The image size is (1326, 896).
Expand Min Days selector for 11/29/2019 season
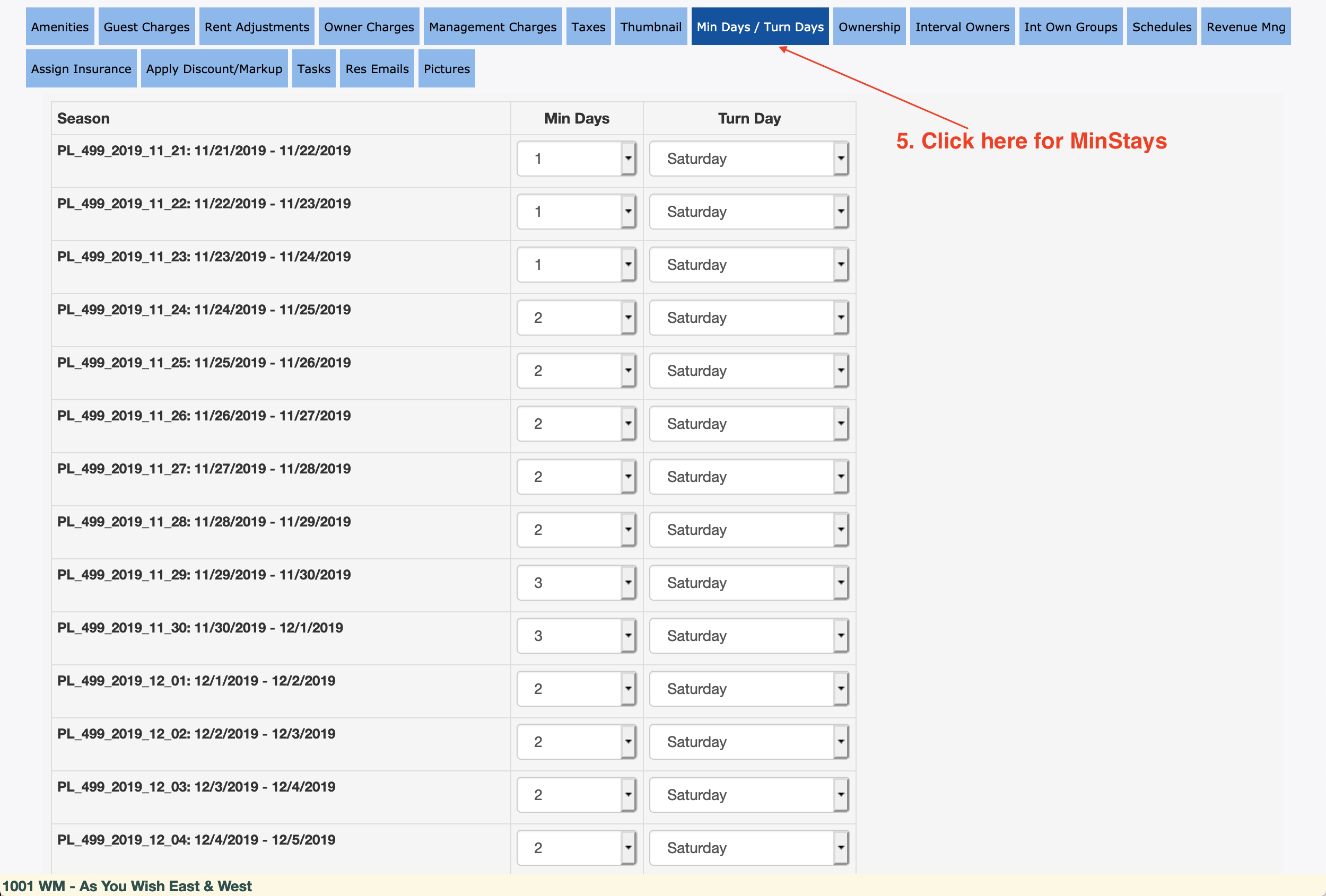pos(576,583)
